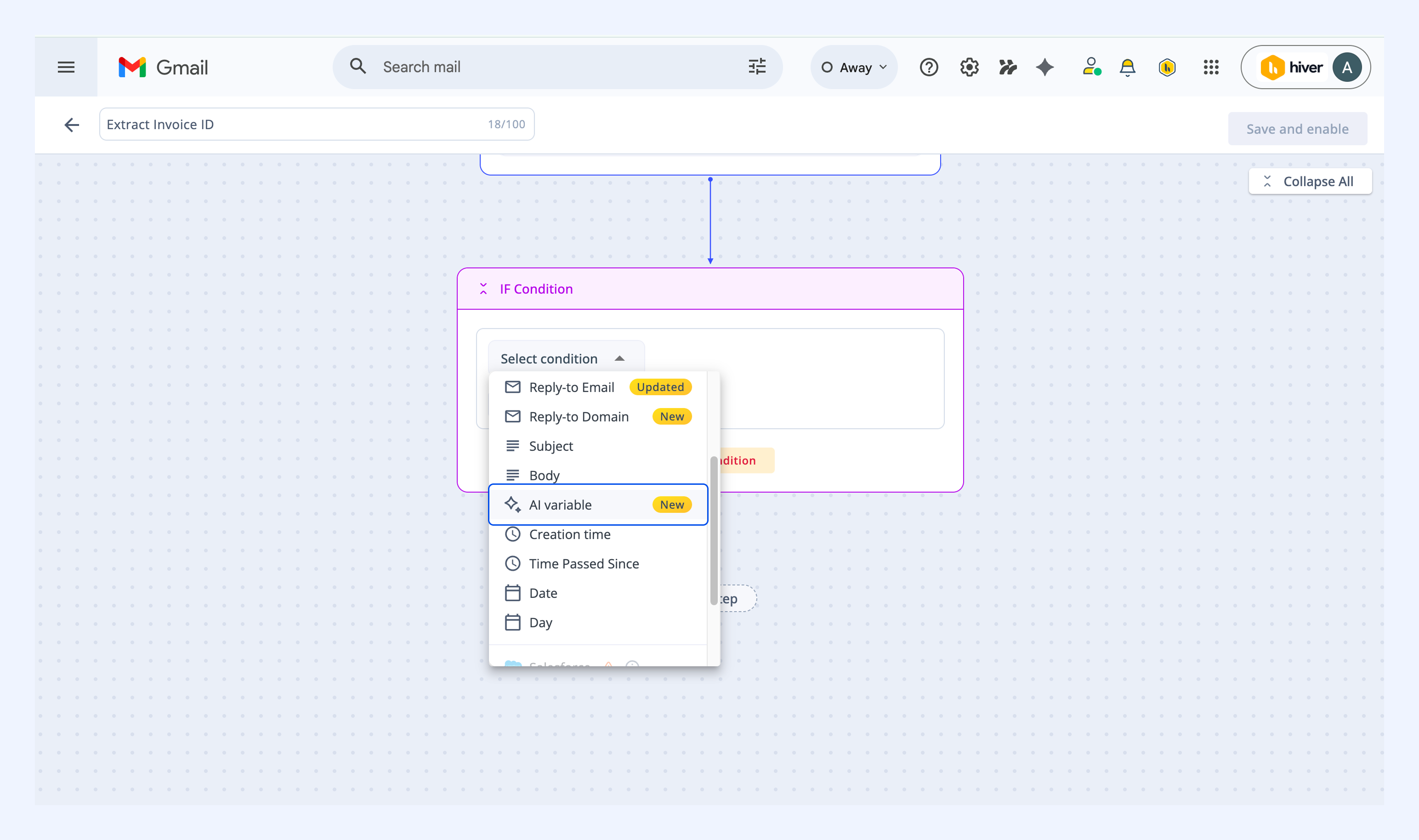The width and height of the screenshot is (1419, 840).
Task: Close the Select condition dropdown
Action: (566, 359)
